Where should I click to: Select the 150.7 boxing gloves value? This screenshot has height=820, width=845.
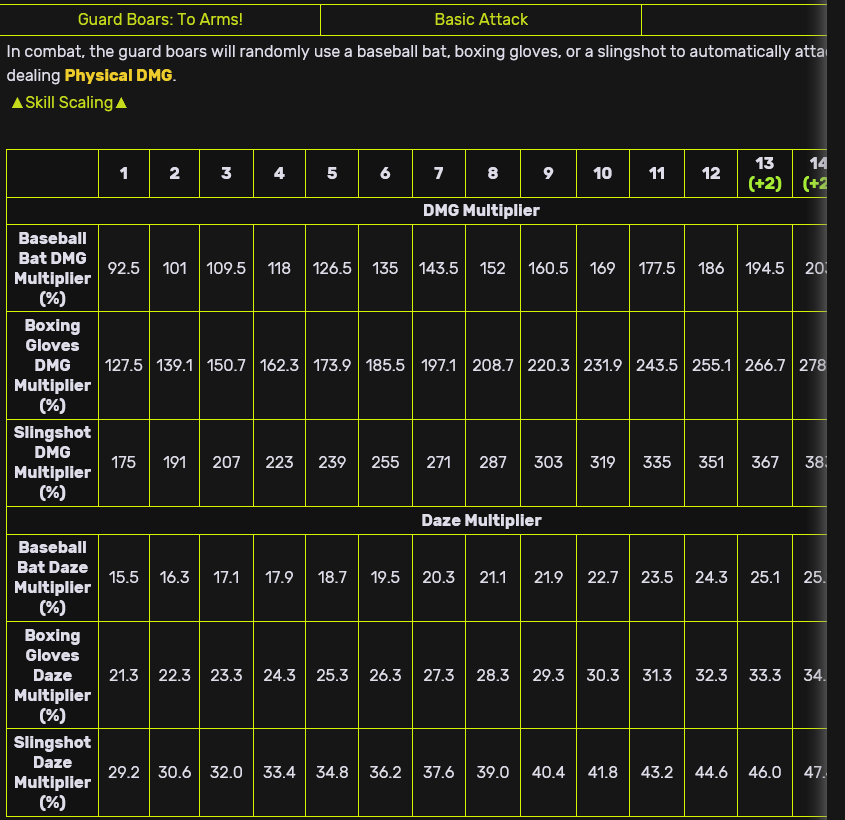coord(226,365)
